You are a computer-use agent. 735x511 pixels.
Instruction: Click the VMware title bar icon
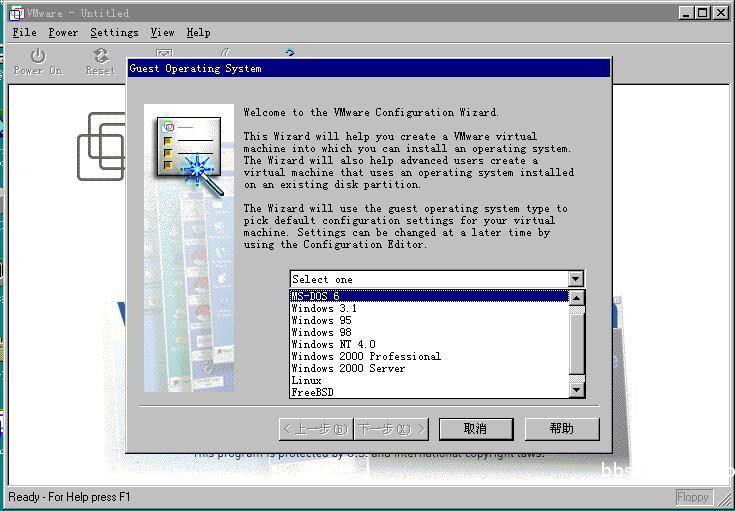[16, 13]
